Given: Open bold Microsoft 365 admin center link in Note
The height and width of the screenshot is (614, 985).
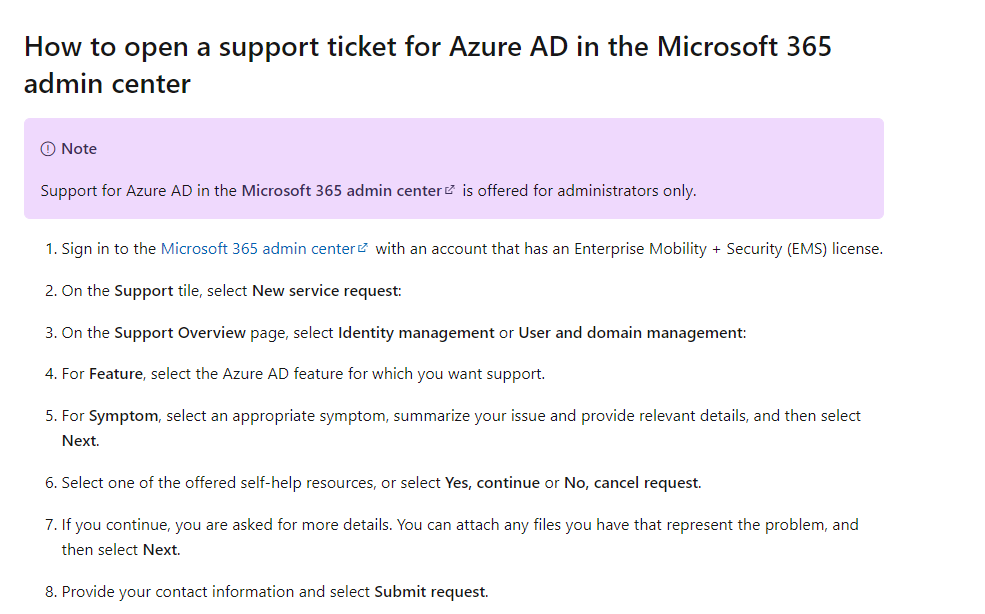Looking at the screenshot, I should pyautogui.click(x=340, y=190).
